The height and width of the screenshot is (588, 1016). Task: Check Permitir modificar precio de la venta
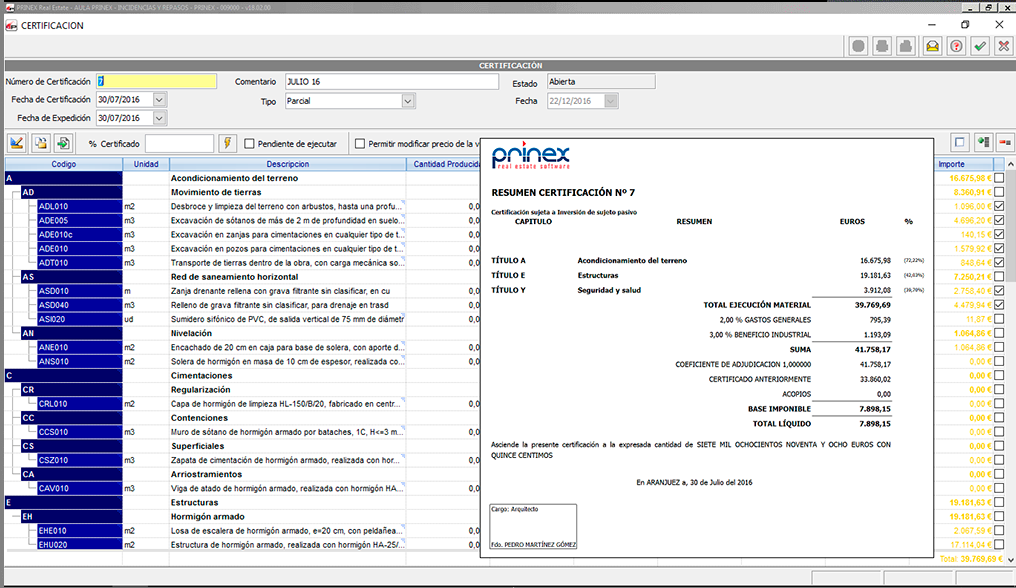pos(360,142)
